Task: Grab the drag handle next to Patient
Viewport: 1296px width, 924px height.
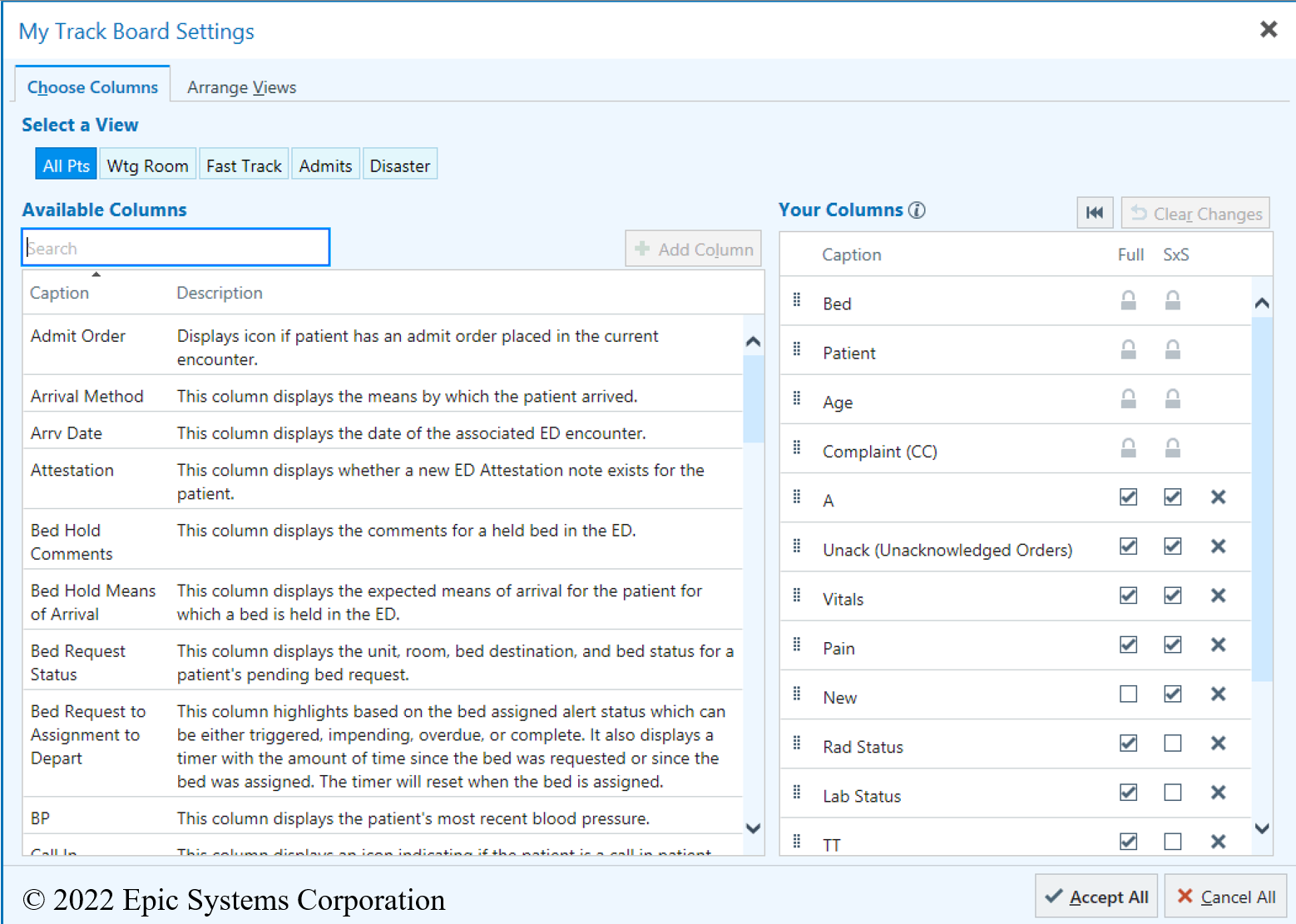Action: (797, 350)
